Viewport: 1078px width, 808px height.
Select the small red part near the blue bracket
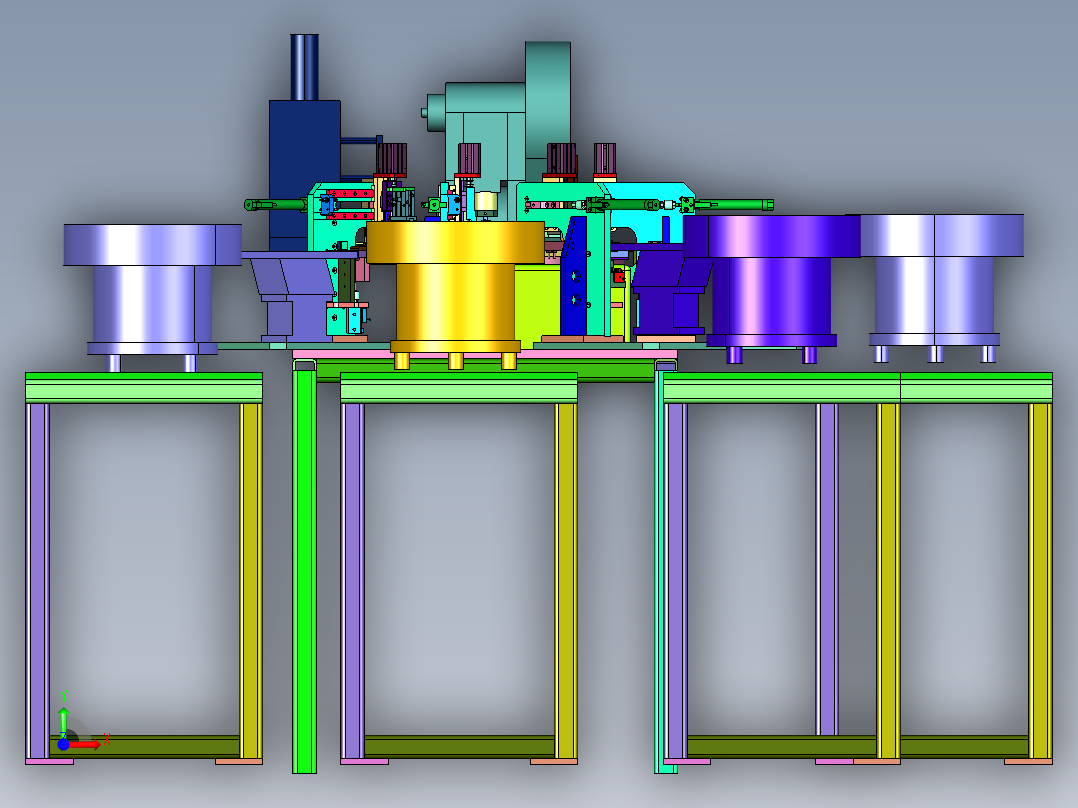tap(619, 276)
